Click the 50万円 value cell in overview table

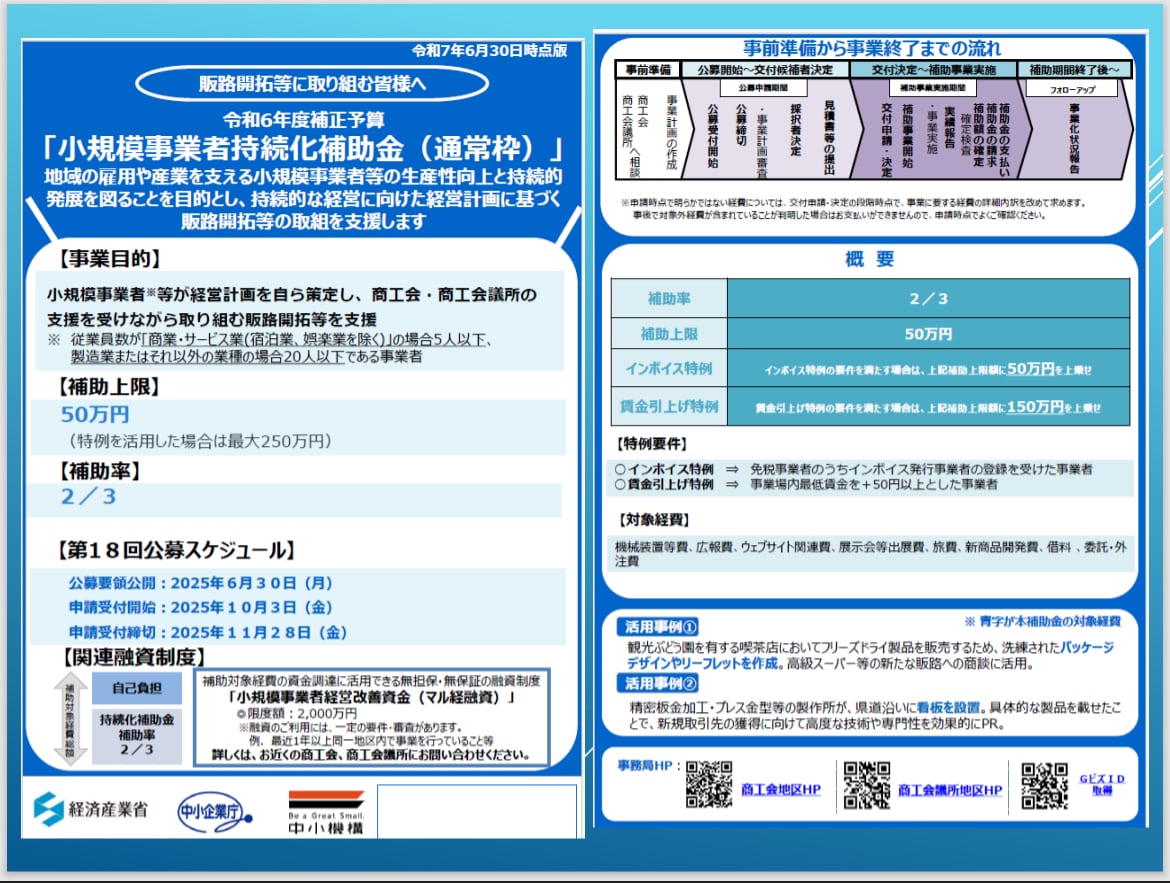[928, 334]
